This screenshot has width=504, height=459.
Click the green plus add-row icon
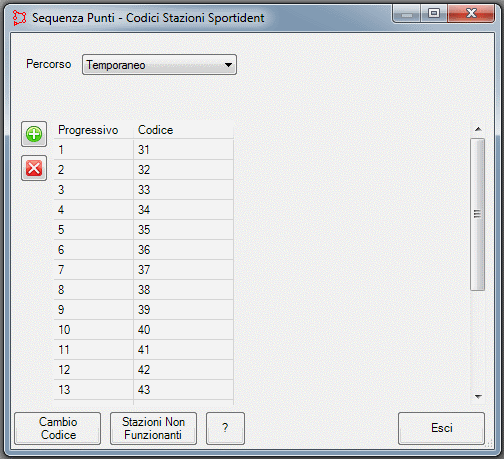point(34,134)
